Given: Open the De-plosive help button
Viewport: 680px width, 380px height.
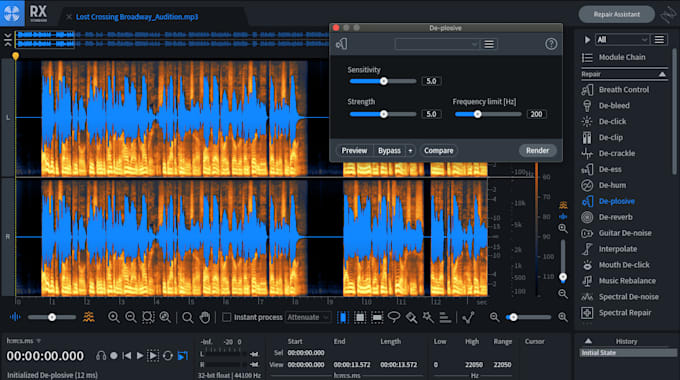Looking at the screenshot, I should (551, 44).
